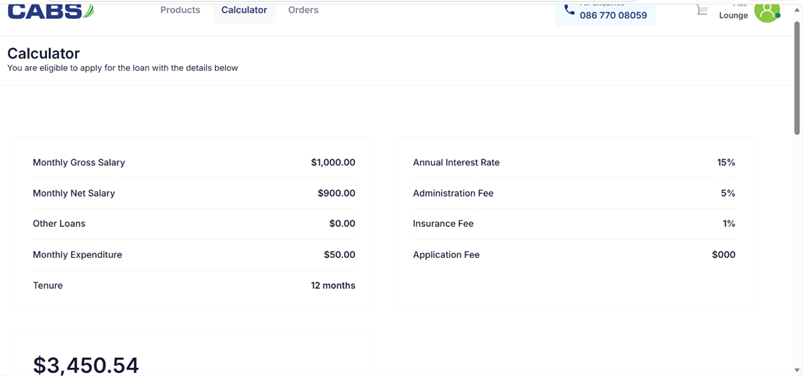Select the 5% administration fee value
This screenshot has height=376, width=804.
pos(728,193)
